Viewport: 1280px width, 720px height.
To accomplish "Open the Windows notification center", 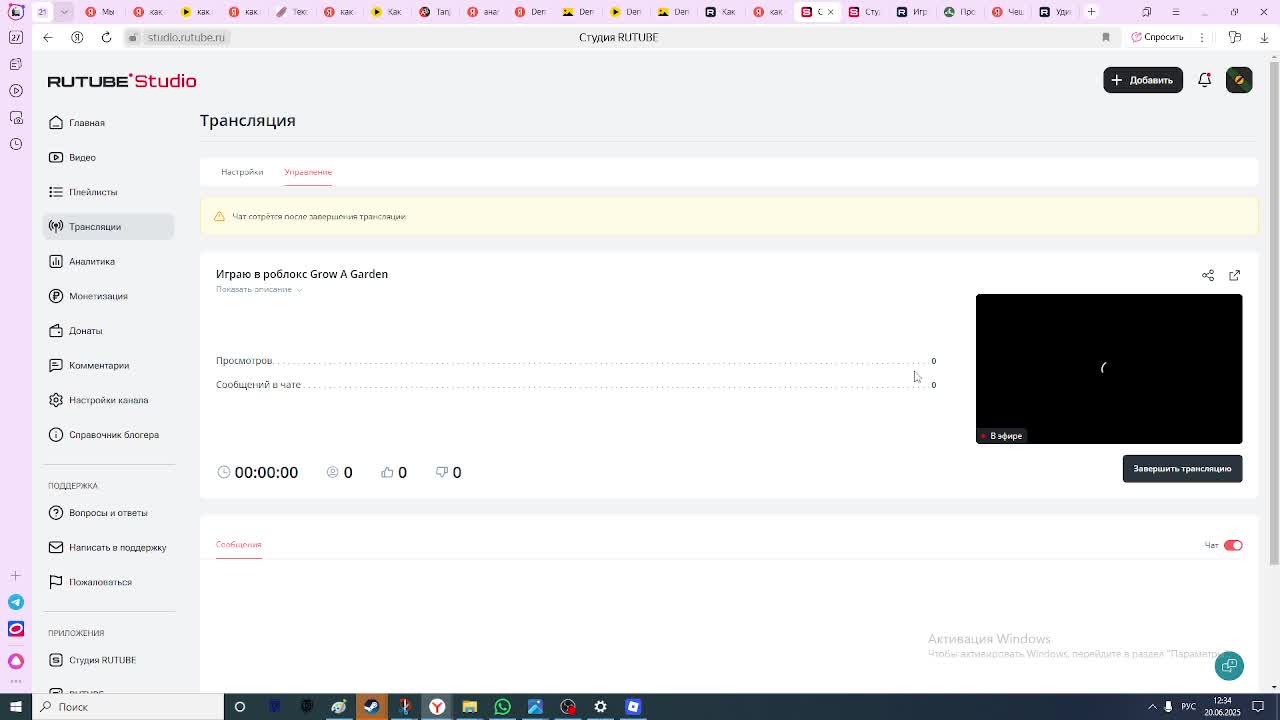I will click(x=1259, y=707).
